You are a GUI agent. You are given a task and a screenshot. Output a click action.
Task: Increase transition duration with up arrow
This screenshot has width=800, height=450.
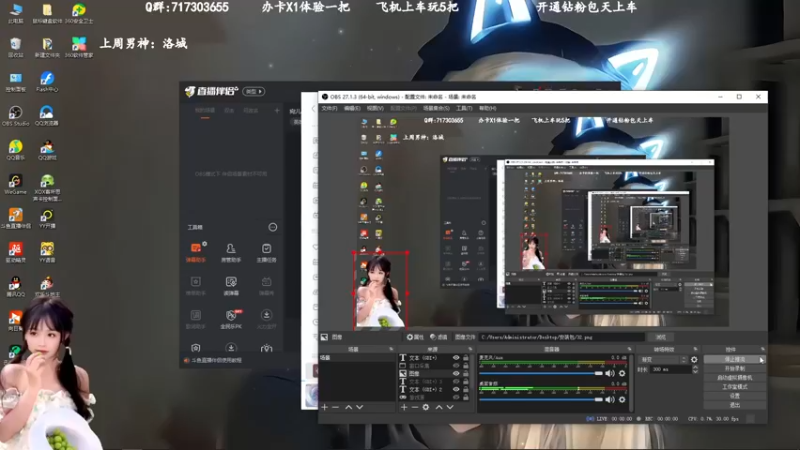coord(695,367)
